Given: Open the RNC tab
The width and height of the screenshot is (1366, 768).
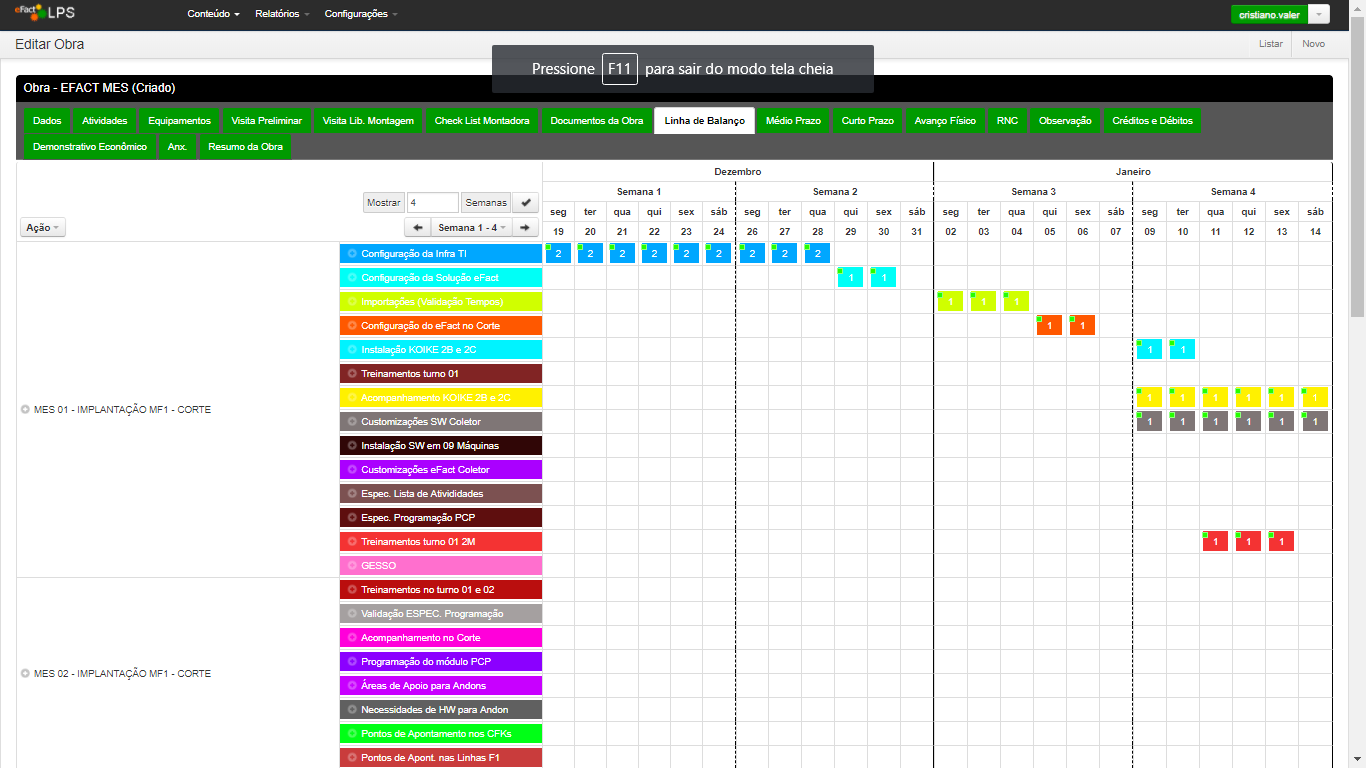Looking at the screenshot, I should [x=1007, y=121].
